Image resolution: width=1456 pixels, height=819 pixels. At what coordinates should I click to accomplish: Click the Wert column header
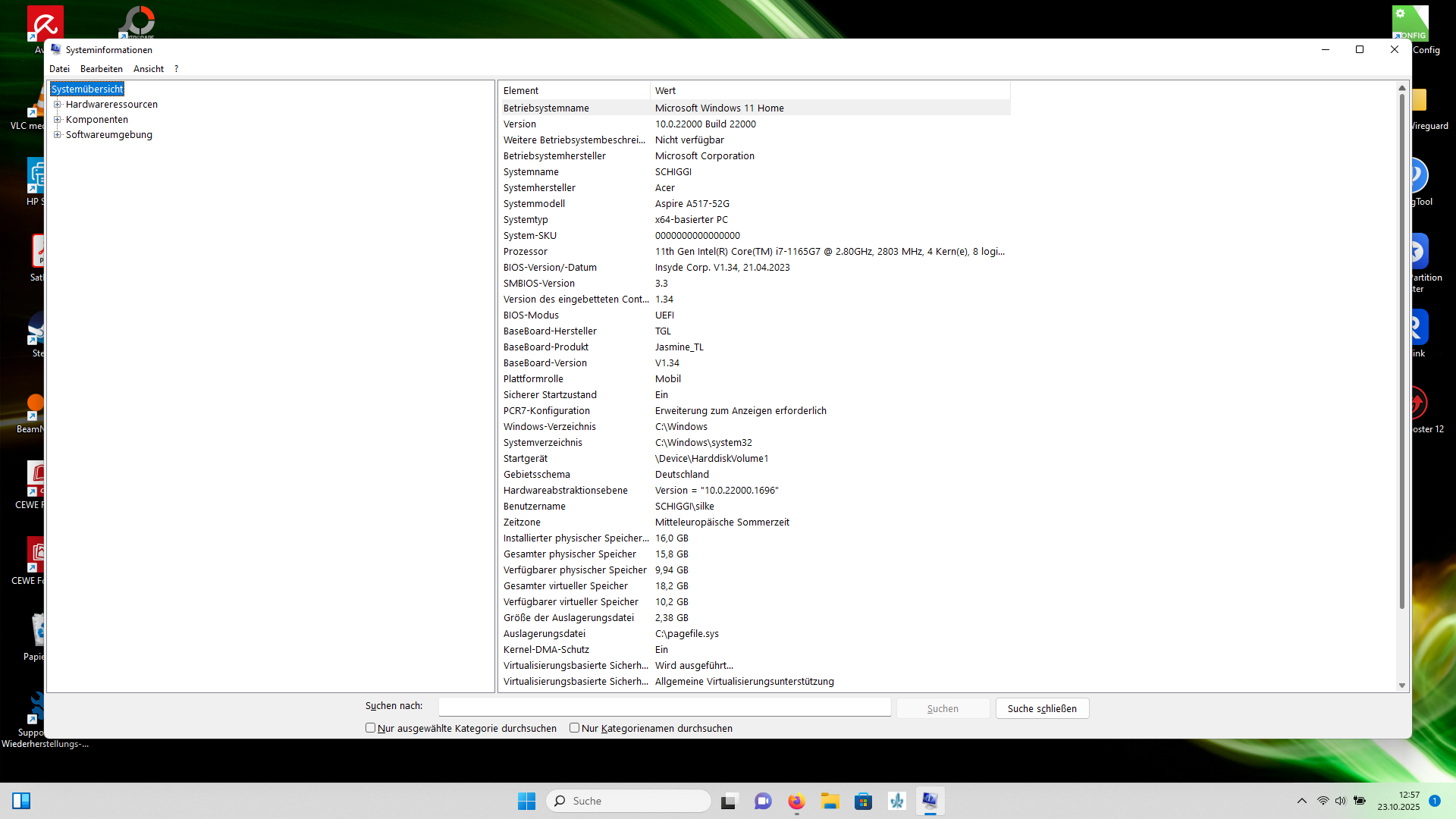click(830, 90)
